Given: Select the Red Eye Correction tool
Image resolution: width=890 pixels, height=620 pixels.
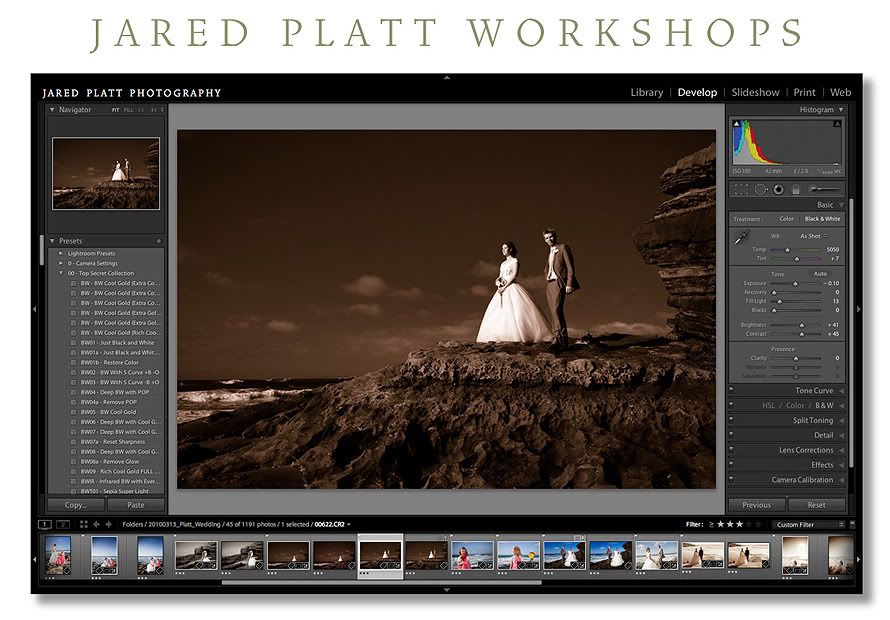Looking at the screenshot, I should [778, 189].
